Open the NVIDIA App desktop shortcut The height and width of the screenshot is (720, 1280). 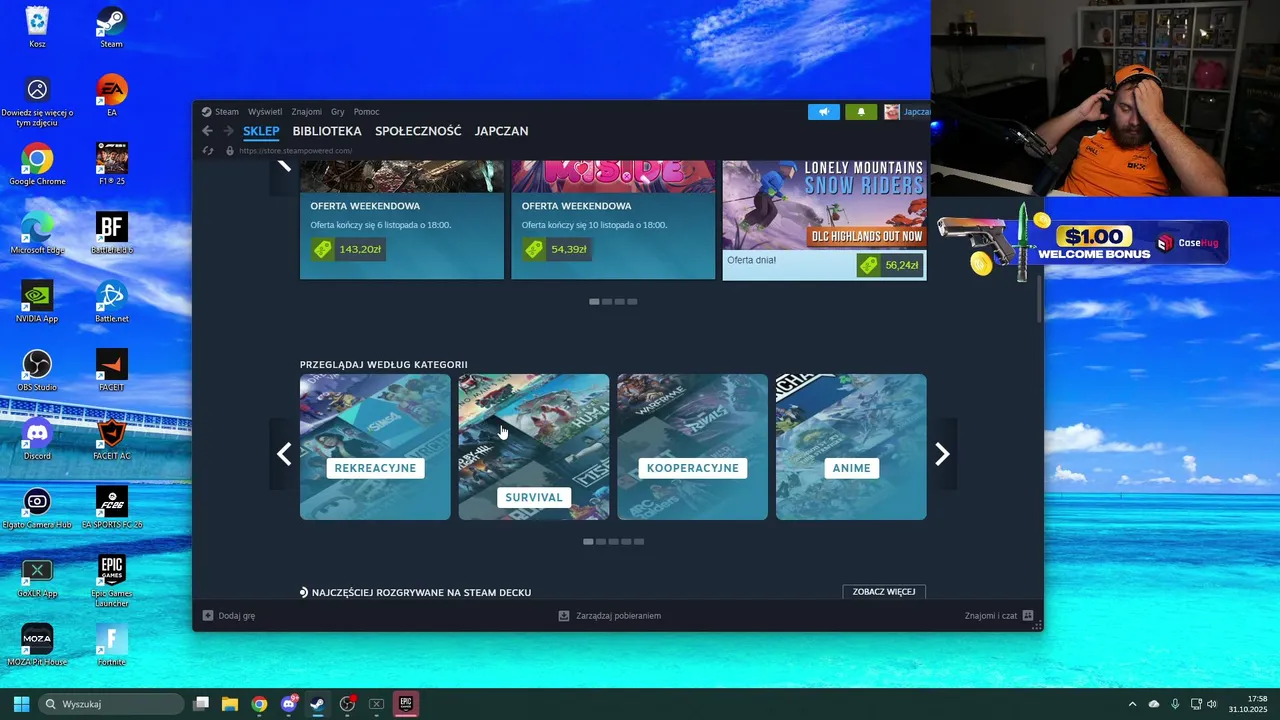tap(37, 302)
